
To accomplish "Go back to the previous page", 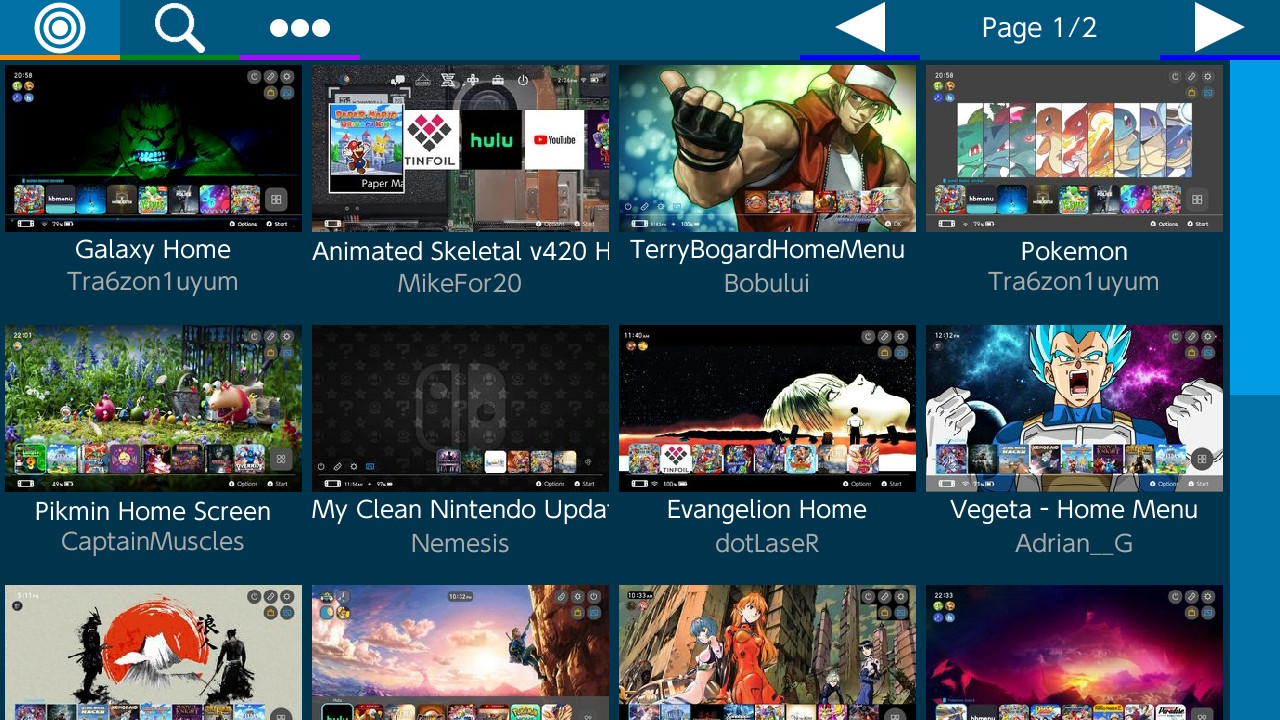I will (x=860, y=27).
